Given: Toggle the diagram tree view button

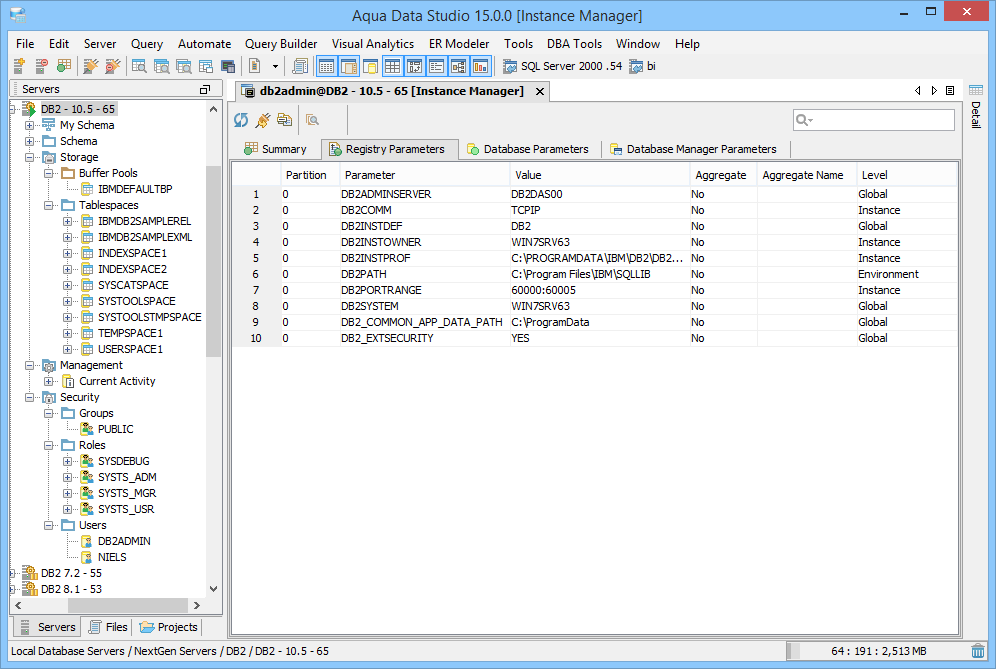Looking at the screenshot, I should (x=459, y=66).
